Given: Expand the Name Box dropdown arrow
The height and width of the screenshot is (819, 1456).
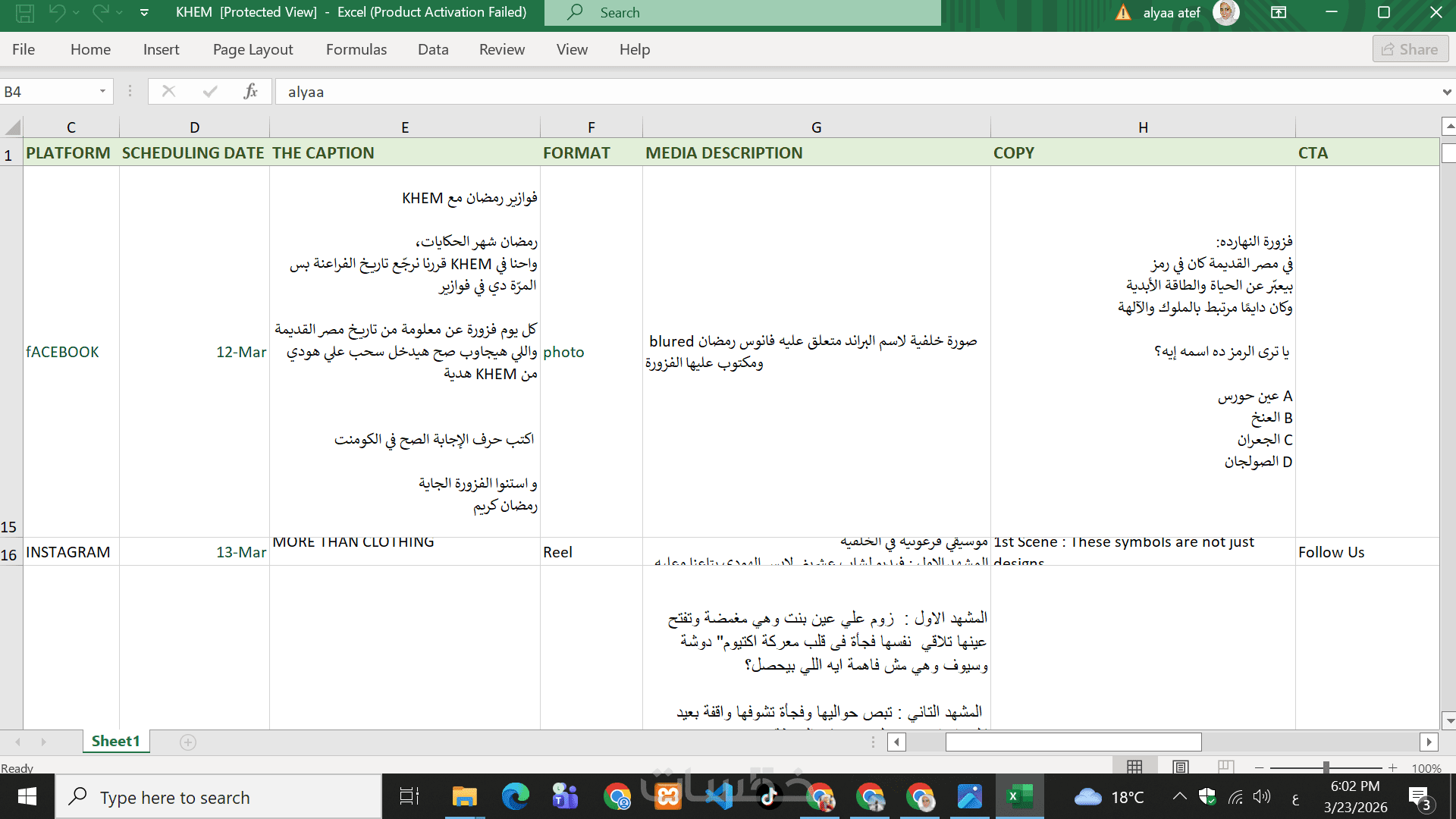Looking at the screenshot, I should [x=102, y=92].
